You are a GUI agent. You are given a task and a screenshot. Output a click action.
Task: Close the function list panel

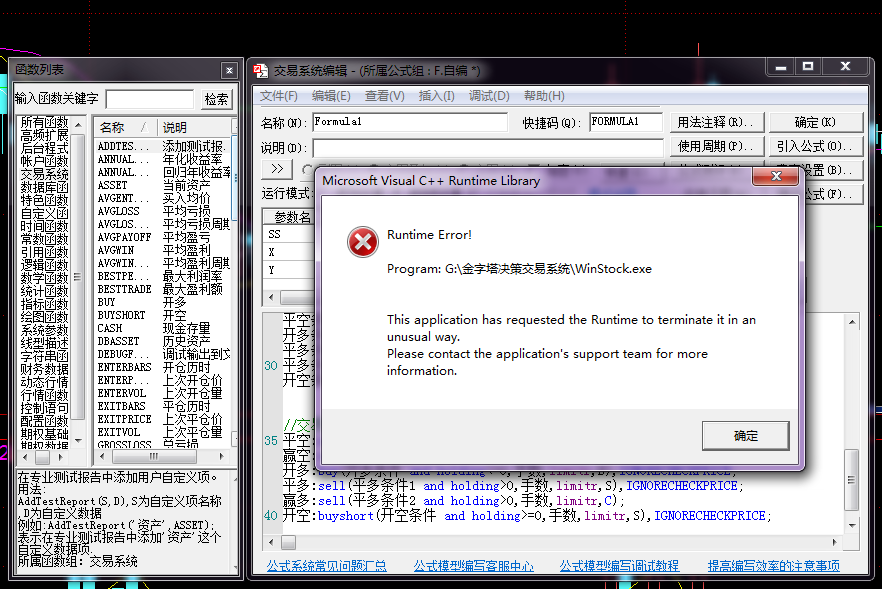[x=229, y=70]
